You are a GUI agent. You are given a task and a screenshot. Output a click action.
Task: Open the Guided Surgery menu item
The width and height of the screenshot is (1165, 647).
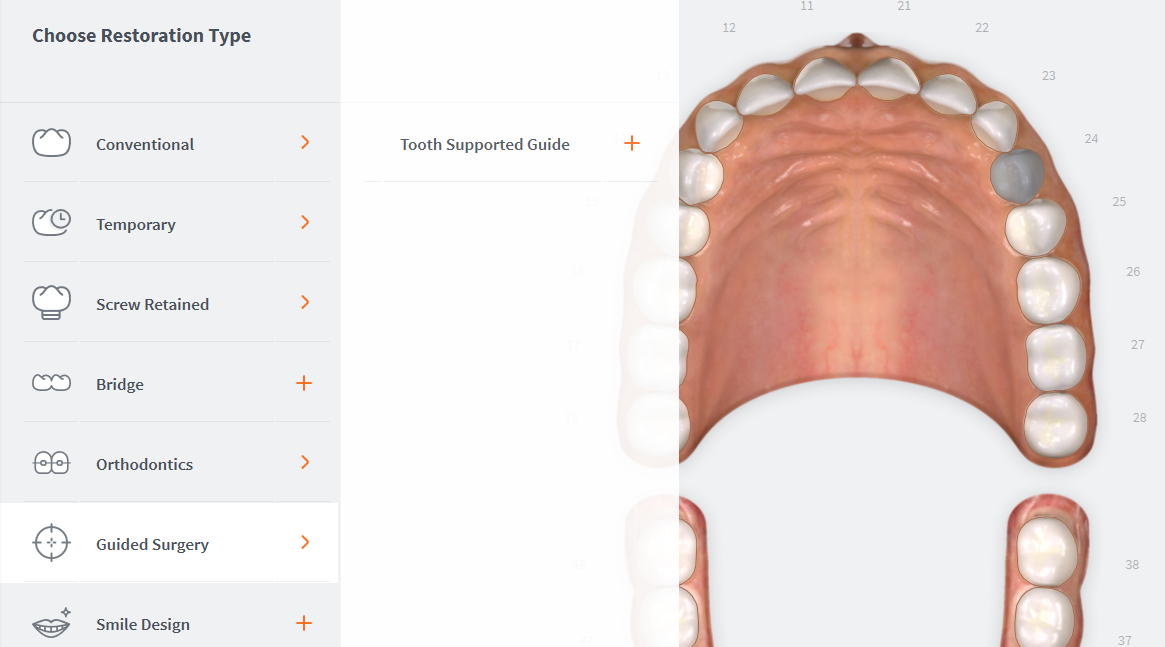point(169,543)
